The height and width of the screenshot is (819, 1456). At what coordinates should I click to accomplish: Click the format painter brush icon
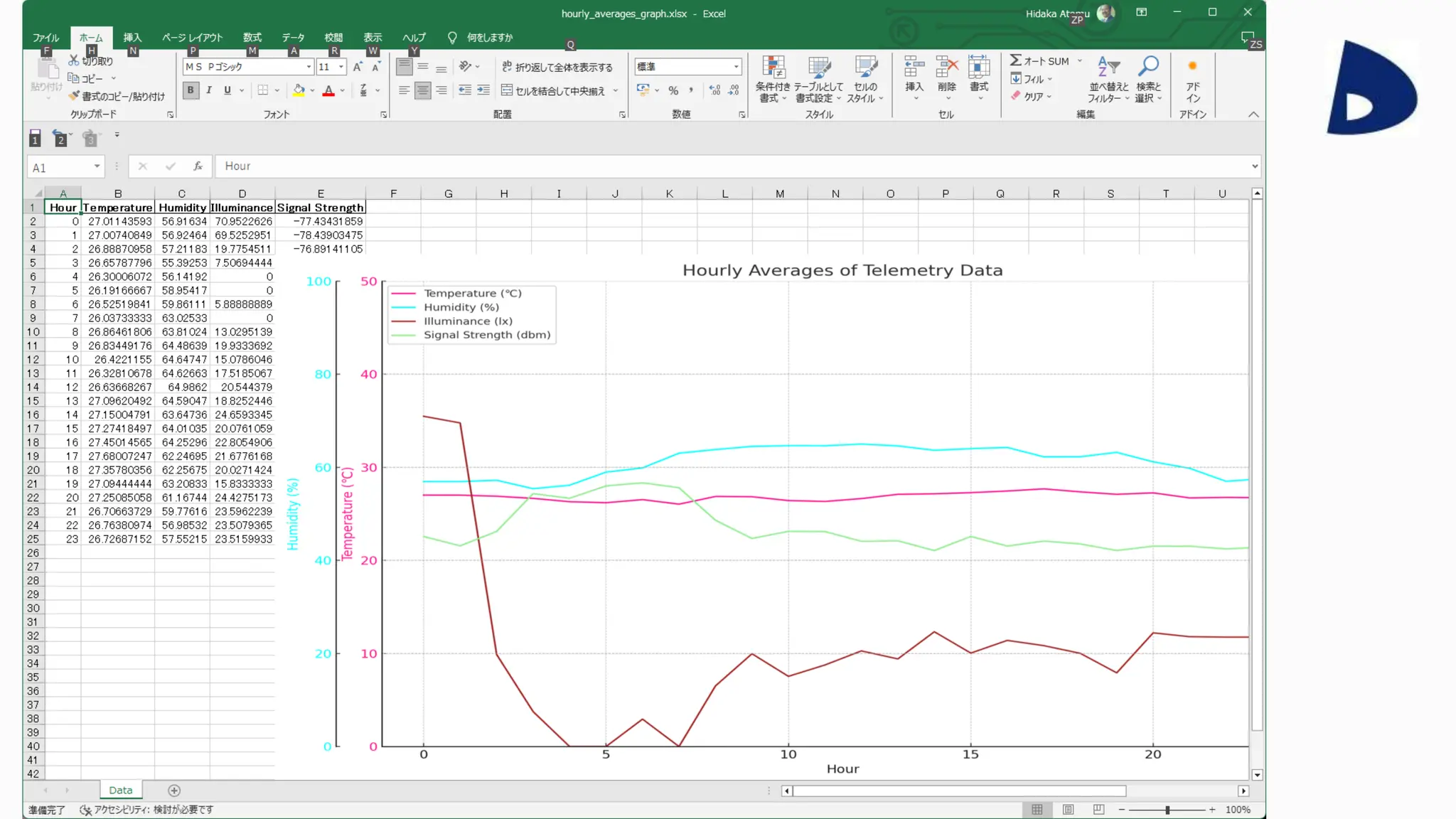tap(73, 96)
